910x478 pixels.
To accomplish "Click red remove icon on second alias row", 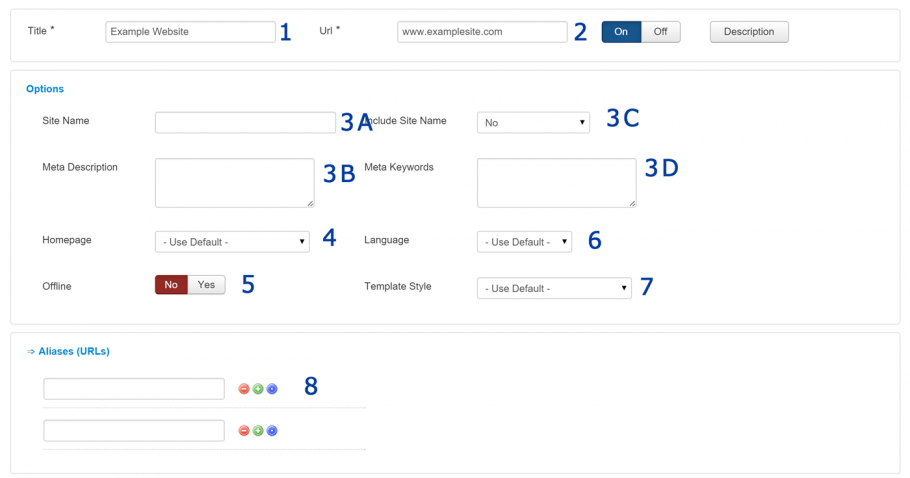I will [244, 430].
